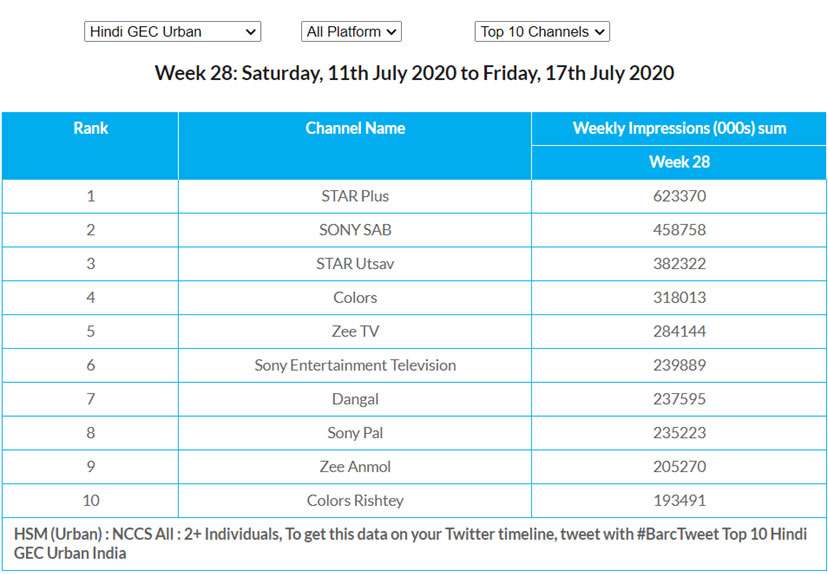Click the Week 28 subheader cell
The image size is (828, 574).
tap(679, 162)
